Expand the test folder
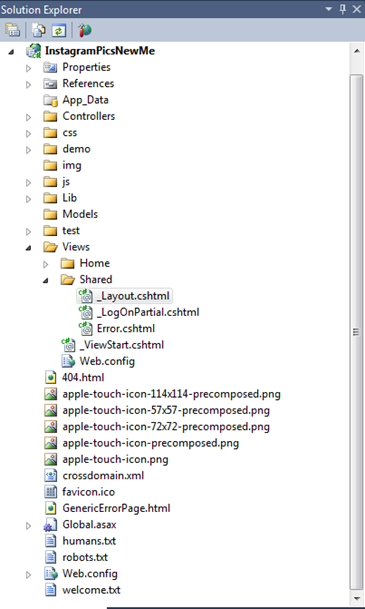The height and width of the screenshot is (609, 365). 28,231
